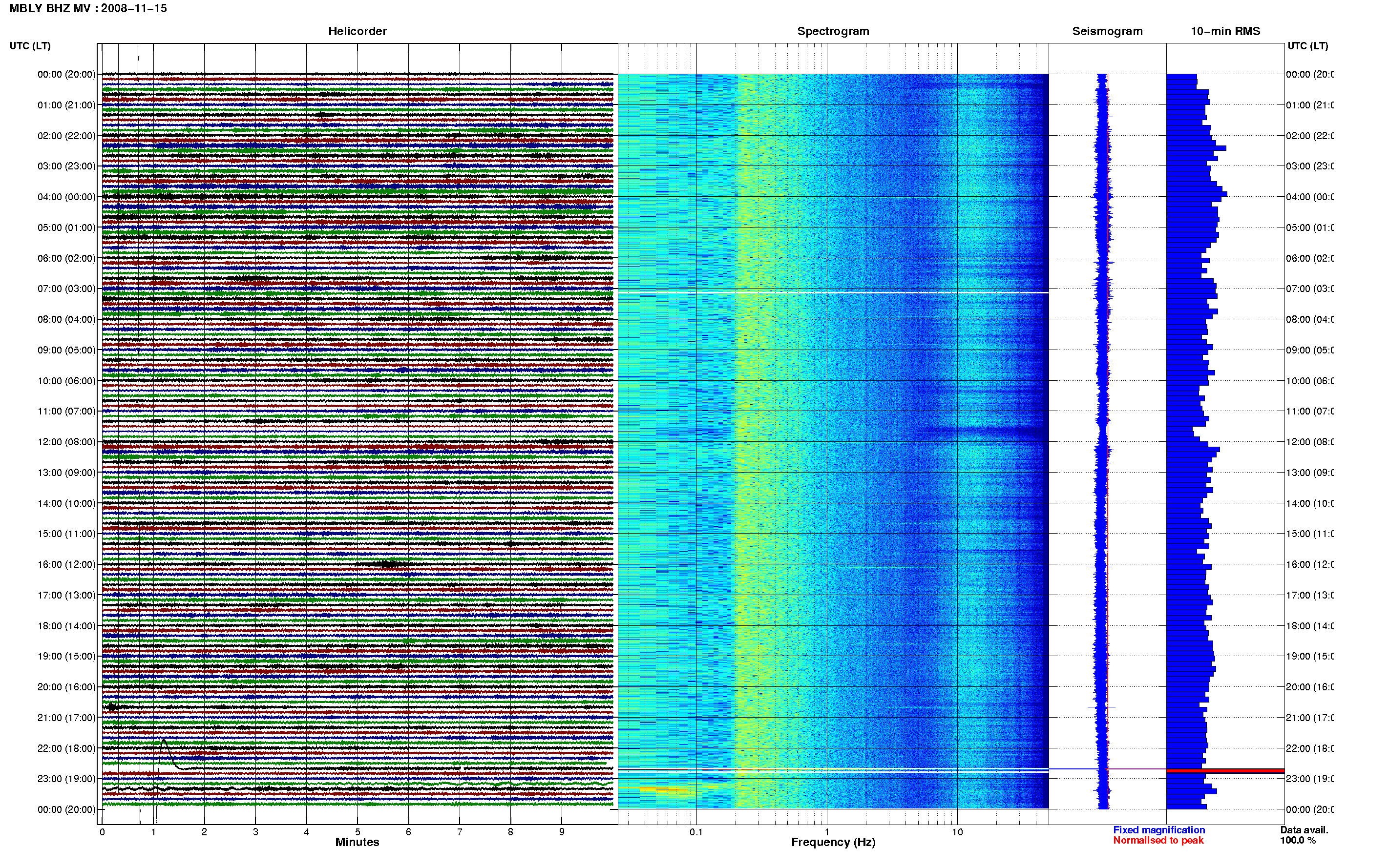Click the left 22:00 (18:00) time label

[x=66, y=748]
